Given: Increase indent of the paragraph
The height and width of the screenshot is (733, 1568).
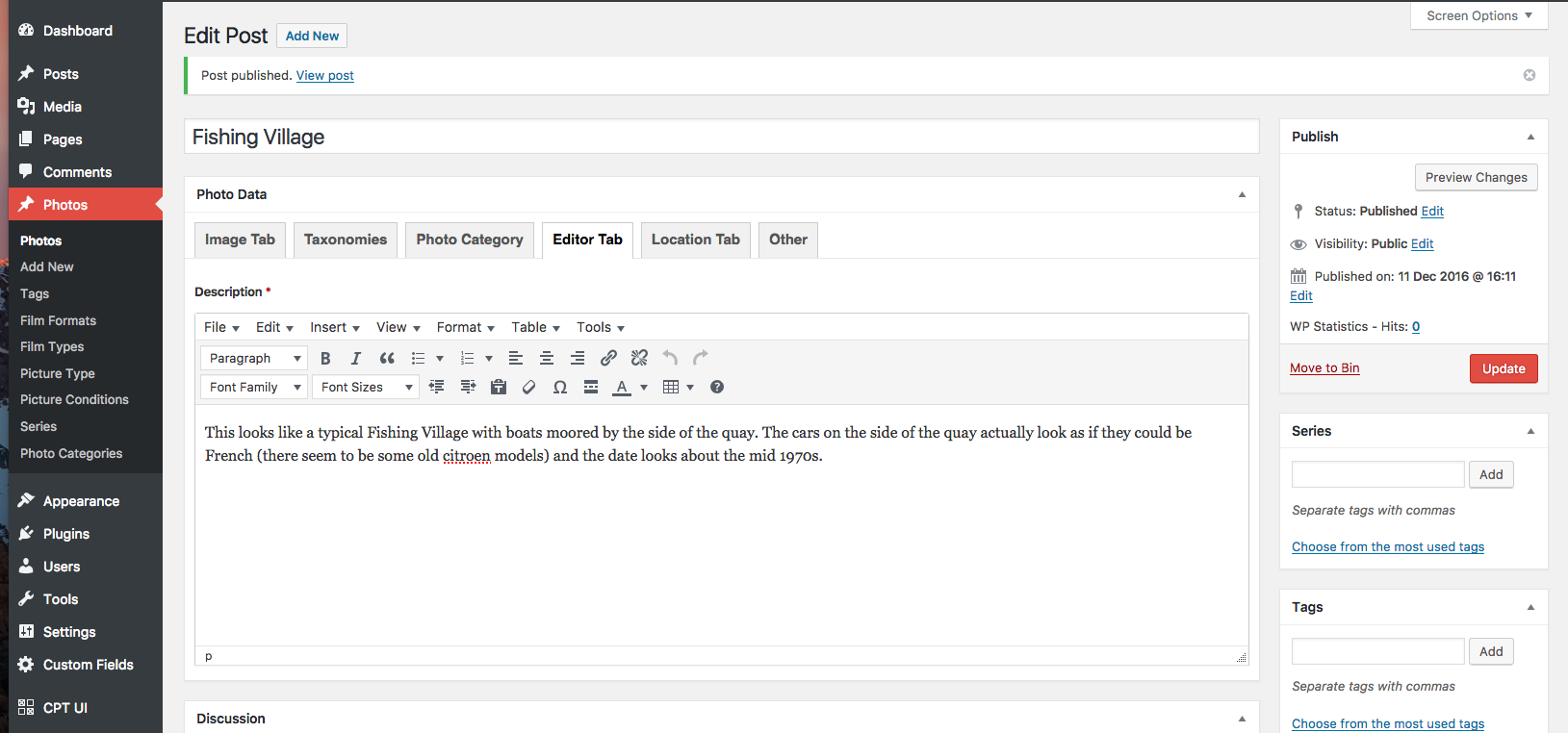Looking at the screenshot, I should pyautogui.click(x=468, y=387).
